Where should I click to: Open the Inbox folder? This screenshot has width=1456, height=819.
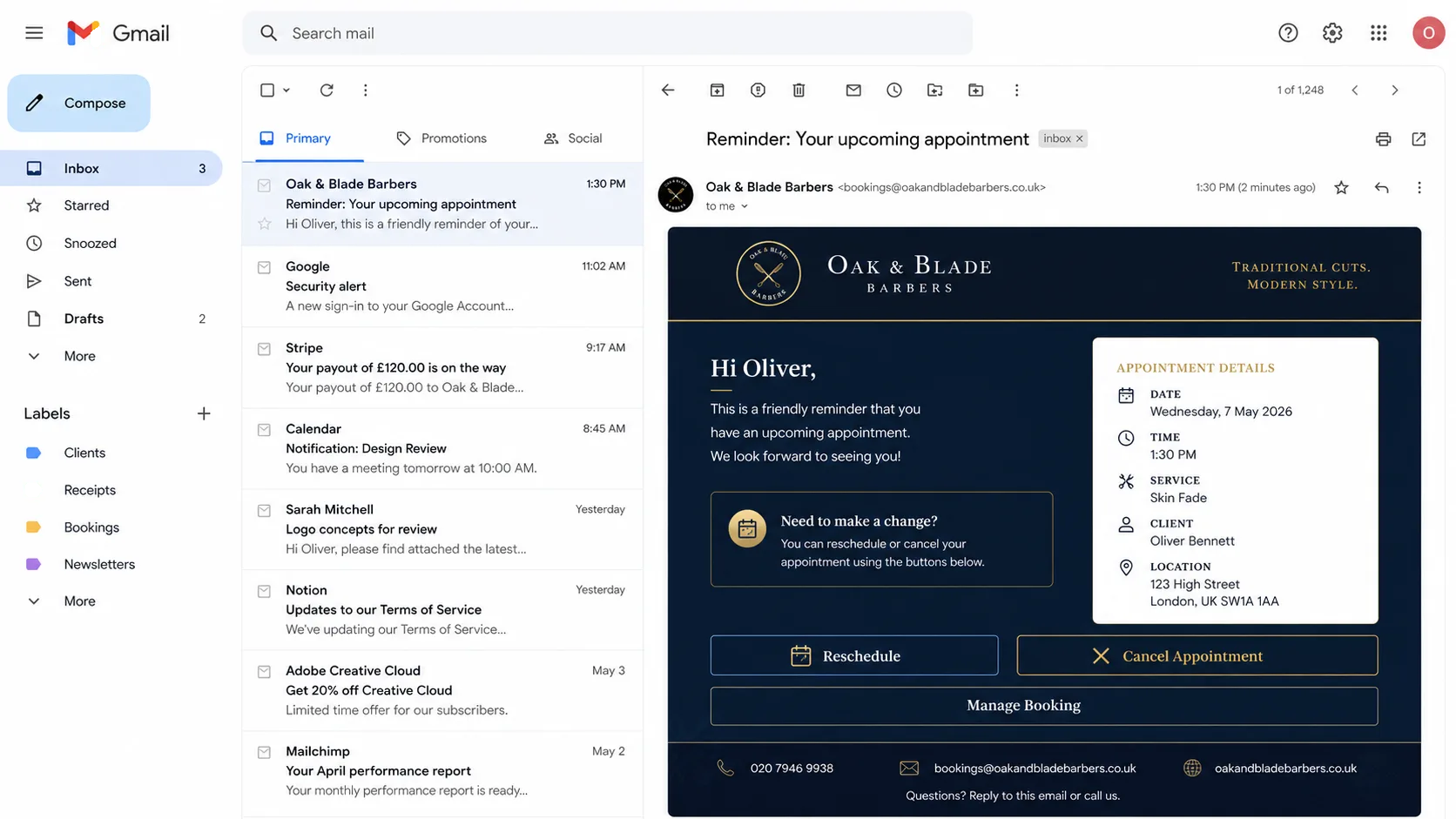pyautogui.click(x=111, y=168)
